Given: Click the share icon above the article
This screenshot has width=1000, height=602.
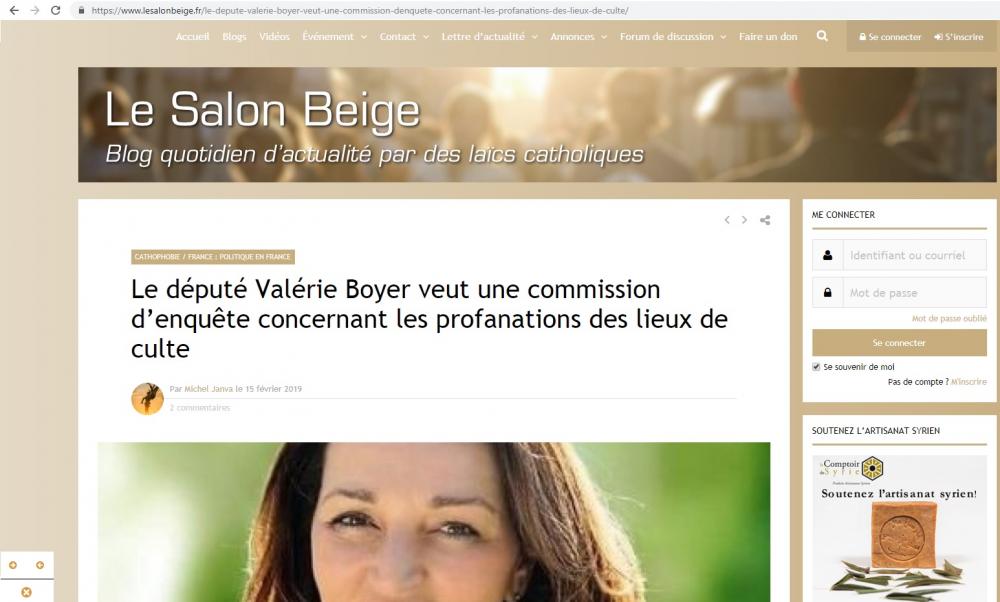Looking at the screenshot, I should pos(765,220).
